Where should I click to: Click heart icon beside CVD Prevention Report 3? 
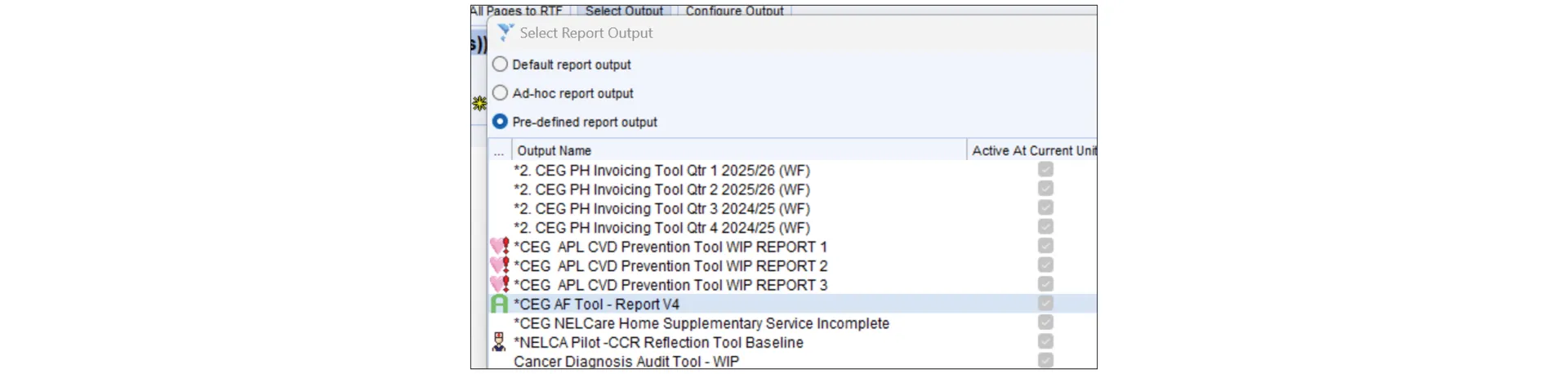click(x=499, y=284)
